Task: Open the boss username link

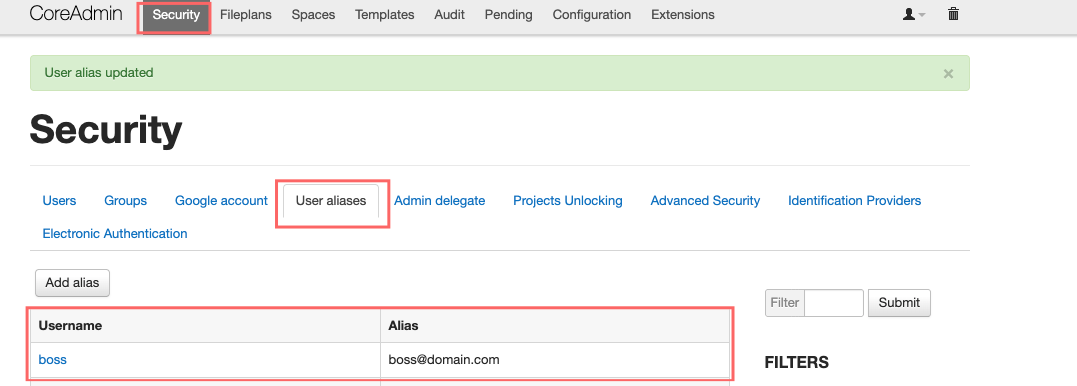Action: [52, 359]
